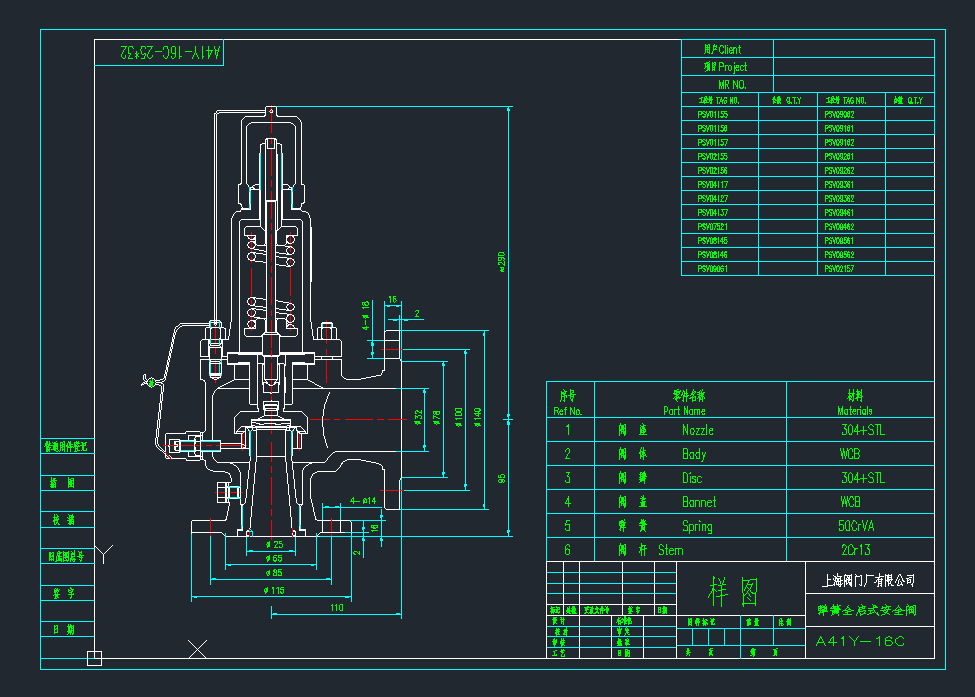This screenshot has width=975, height=697.
Task: Click the UCS origin square marker
Action: click(x=94, y=658)
